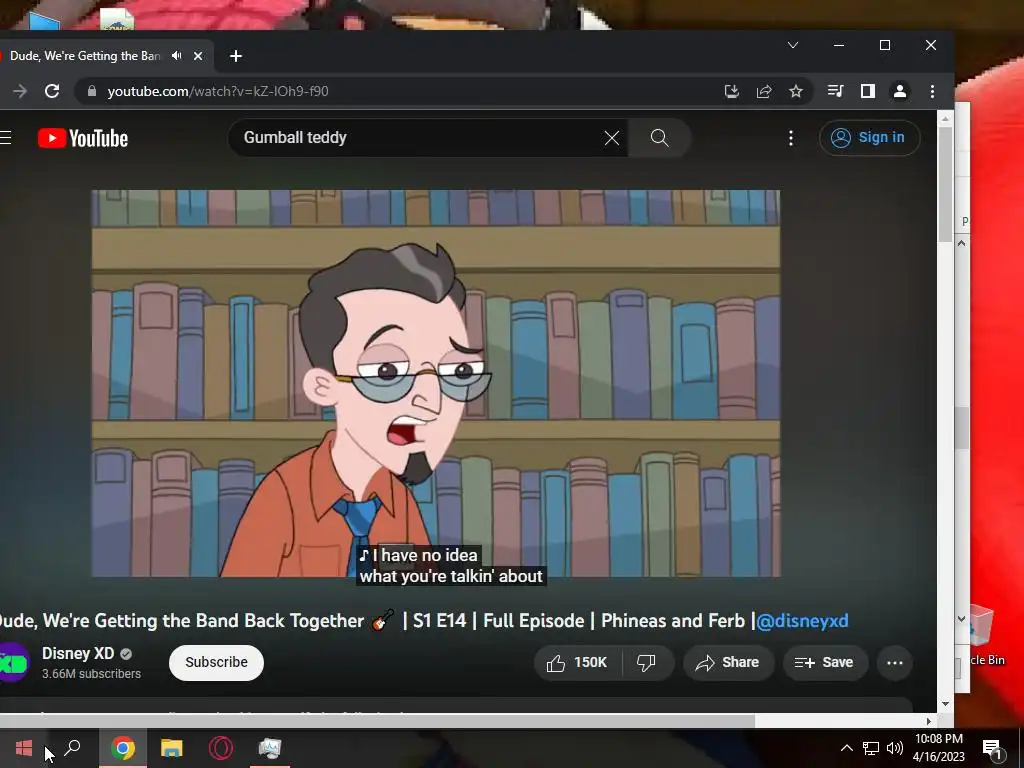
Task: Click the Sign in button
Action: click(x=869, y=138)
